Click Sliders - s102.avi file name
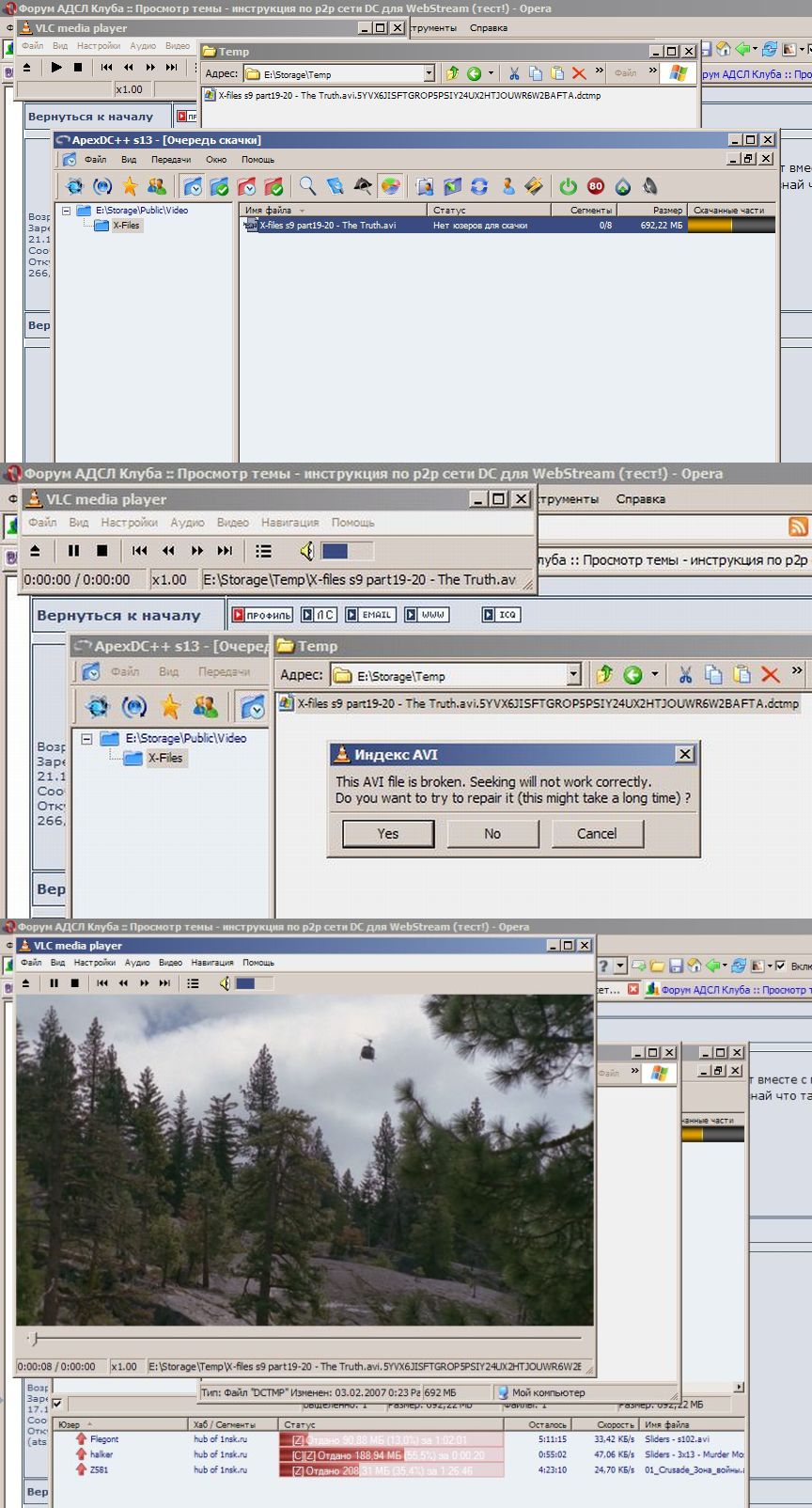Image resolution: width=812 pixels, height=1508 pixels. click(677, 1439)
